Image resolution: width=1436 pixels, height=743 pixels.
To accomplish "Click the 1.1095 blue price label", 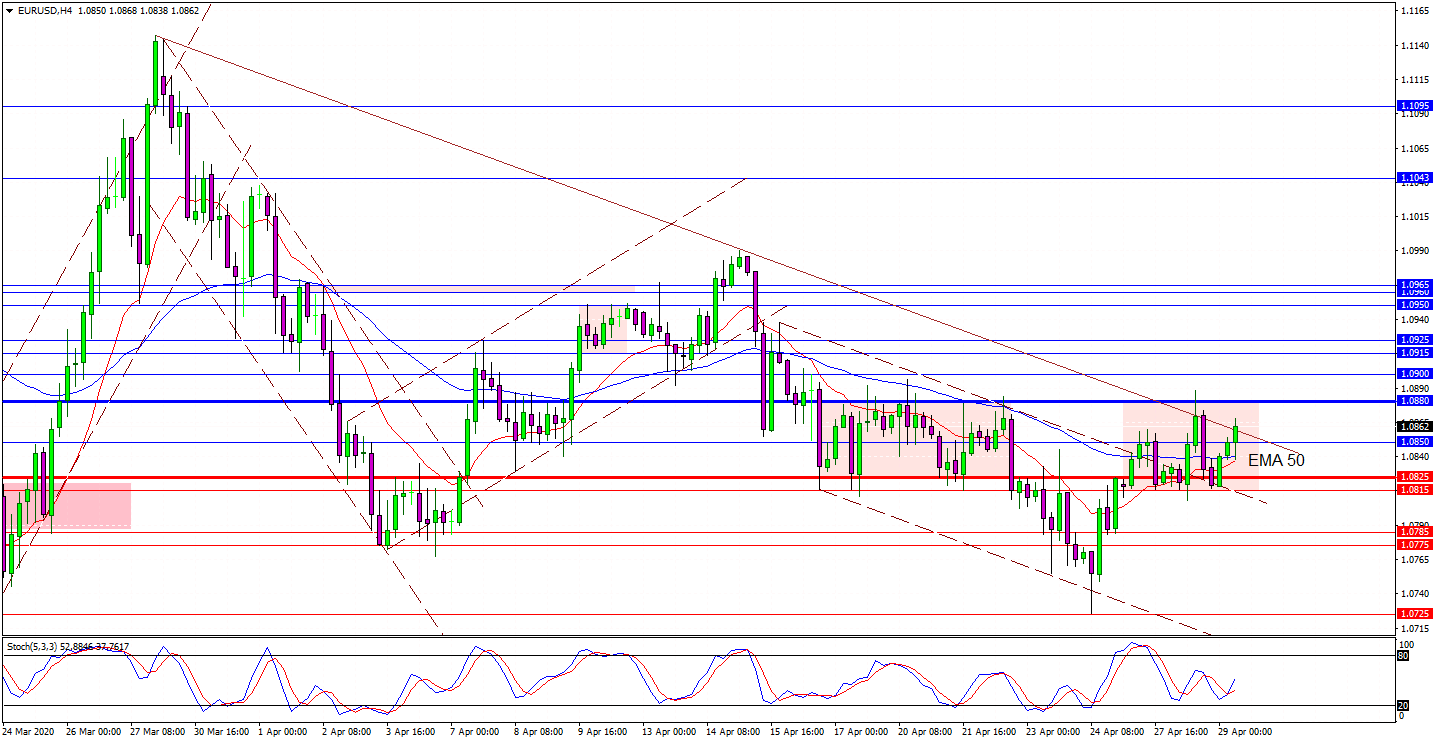I will pyautogui.click(x=1414, y=106).
